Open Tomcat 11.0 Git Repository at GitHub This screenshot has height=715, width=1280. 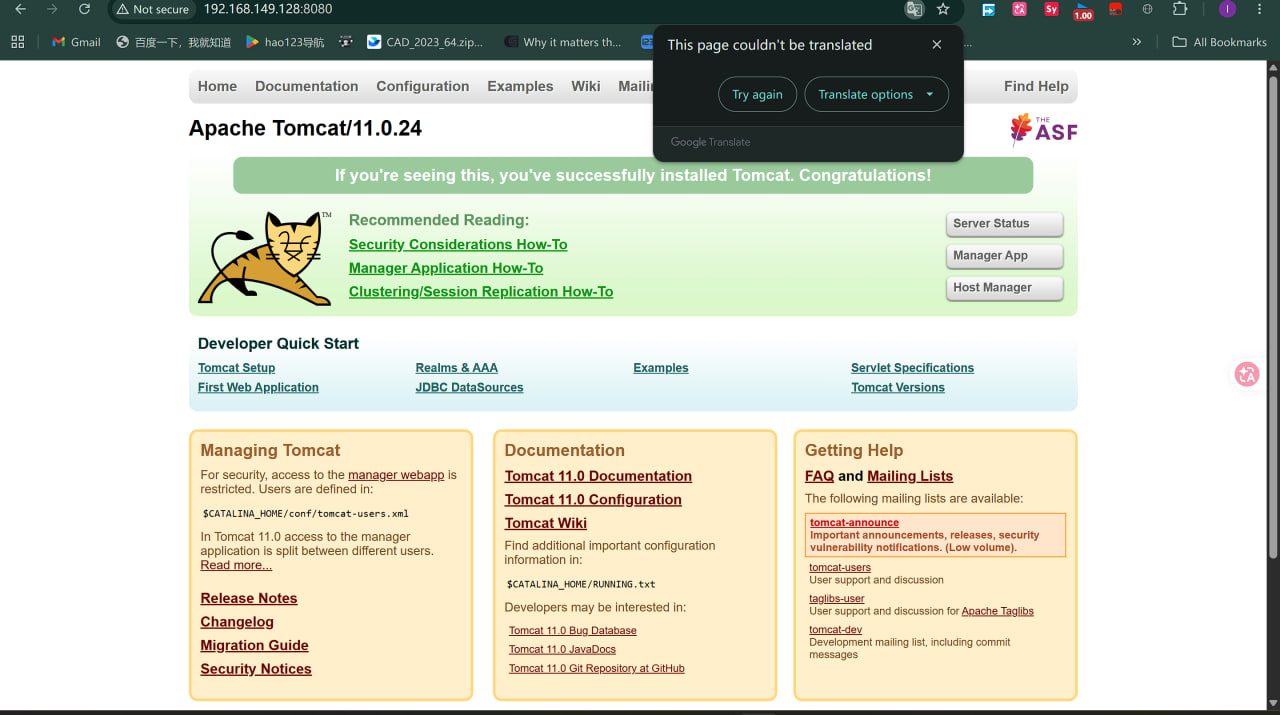597,668
